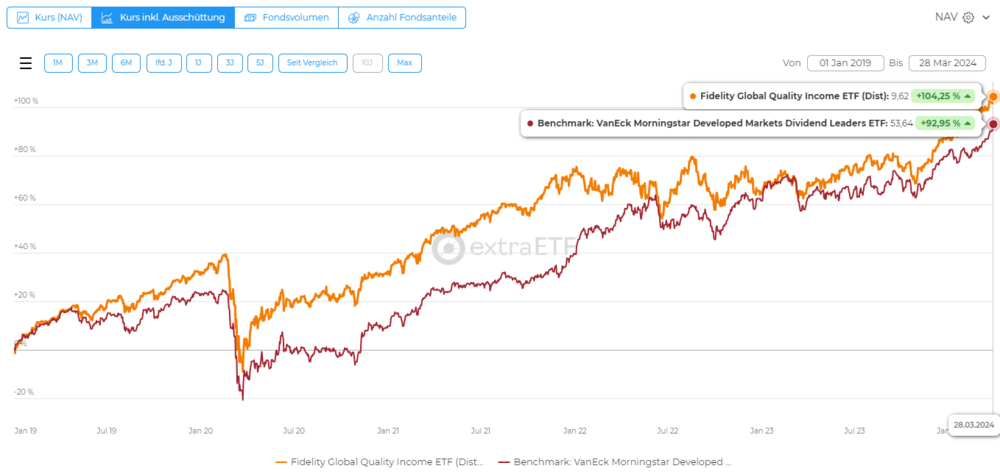Screen dimensions: 1000x474
Task: Click the Seit Vergleich range button
Action: pos(312,63)
